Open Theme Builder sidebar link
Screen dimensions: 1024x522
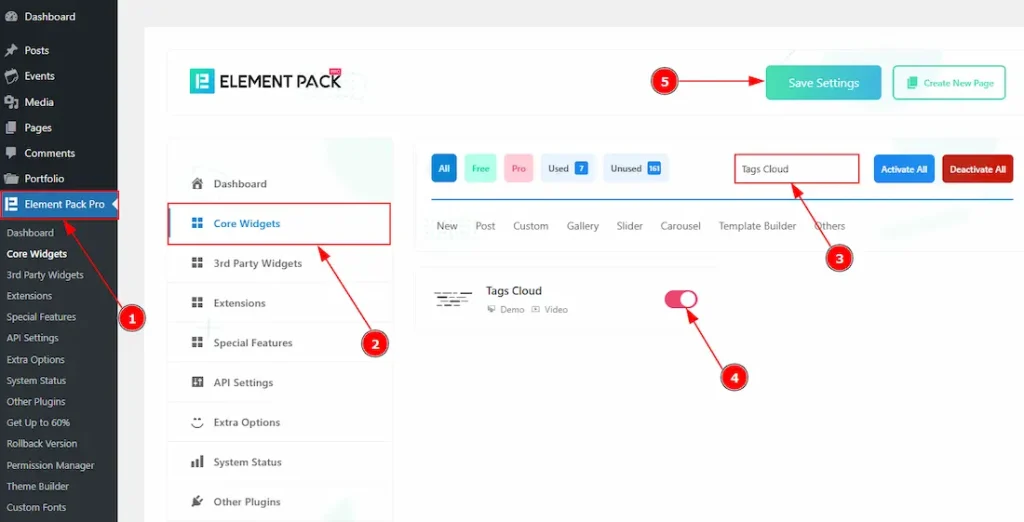pyautogui.click(x=38, y=486)
